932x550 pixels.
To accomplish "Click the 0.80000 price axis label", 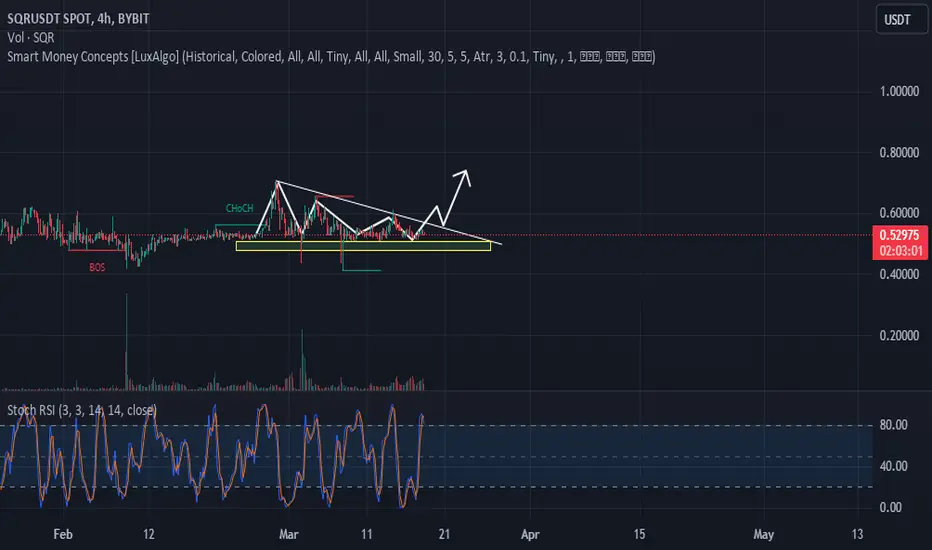I will [899, 152].
